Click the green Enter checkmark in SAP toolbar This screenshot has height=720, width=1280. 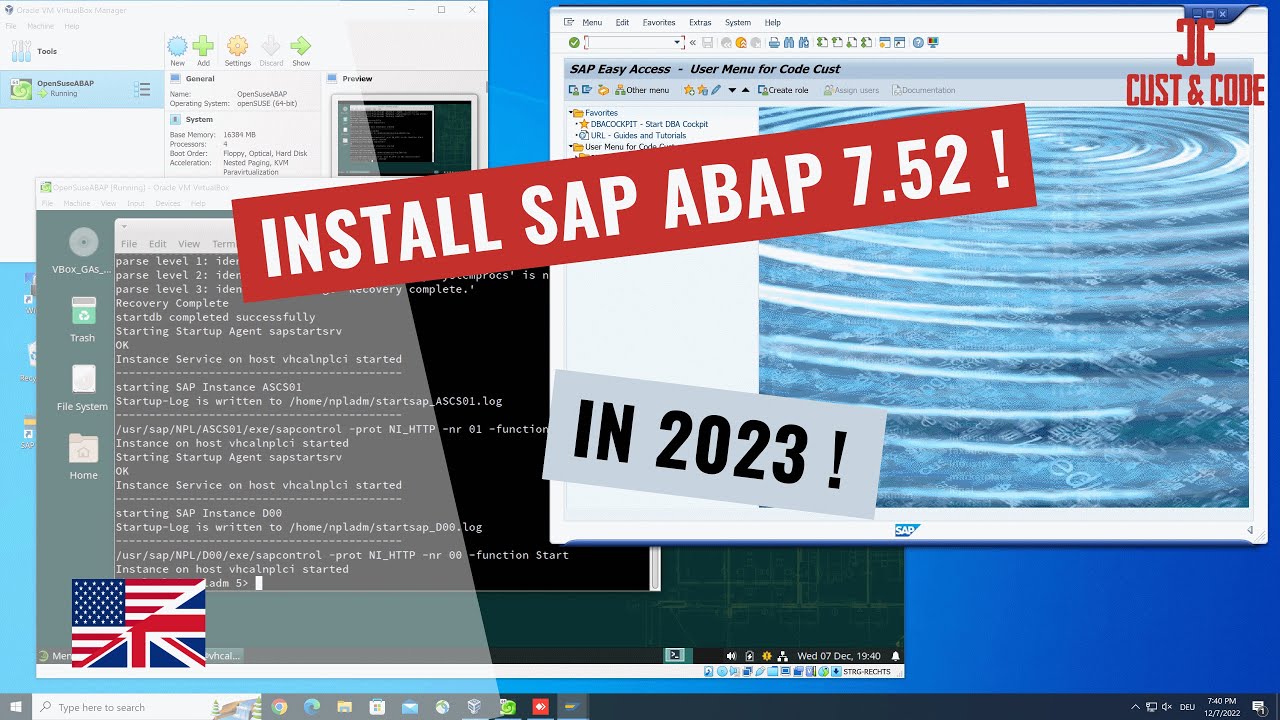(x=574, y=42)
